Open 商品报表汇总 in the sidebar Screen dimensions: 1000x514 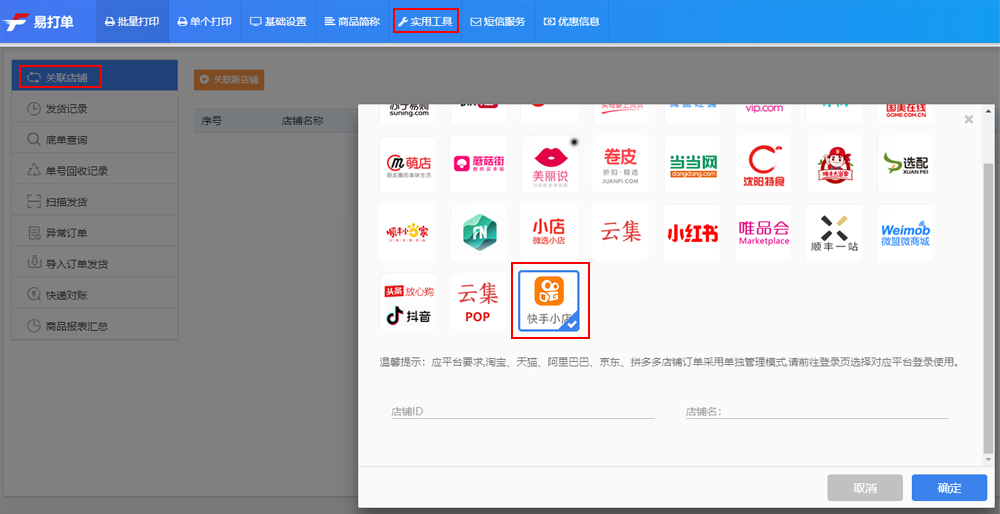95,326
